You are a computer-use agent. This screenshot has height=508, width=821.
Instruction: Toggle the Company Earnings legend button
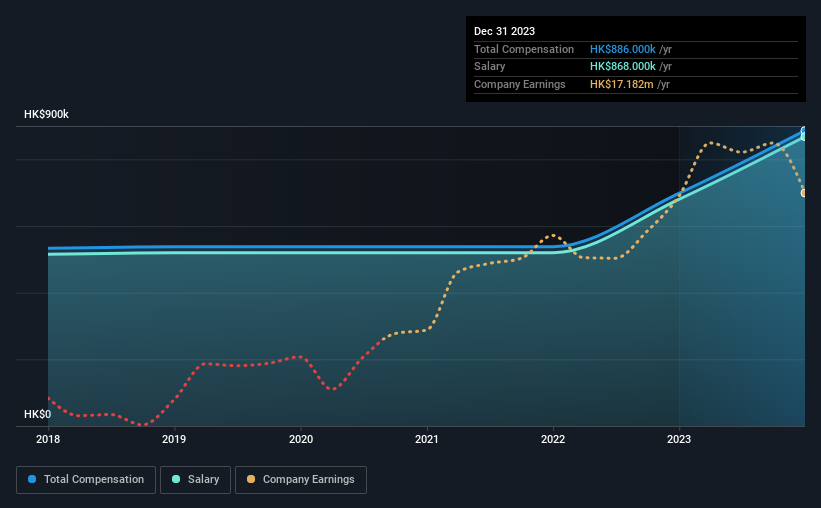pos(301,480)
